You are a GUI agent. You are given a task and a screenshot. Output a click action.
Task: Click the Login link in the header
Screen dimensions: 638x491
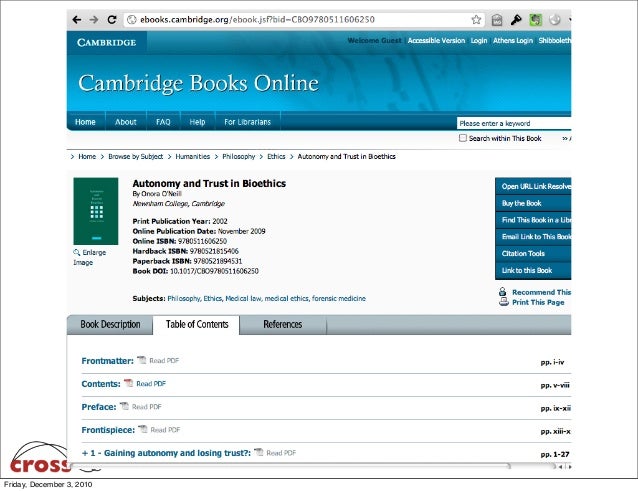[479, 41]
